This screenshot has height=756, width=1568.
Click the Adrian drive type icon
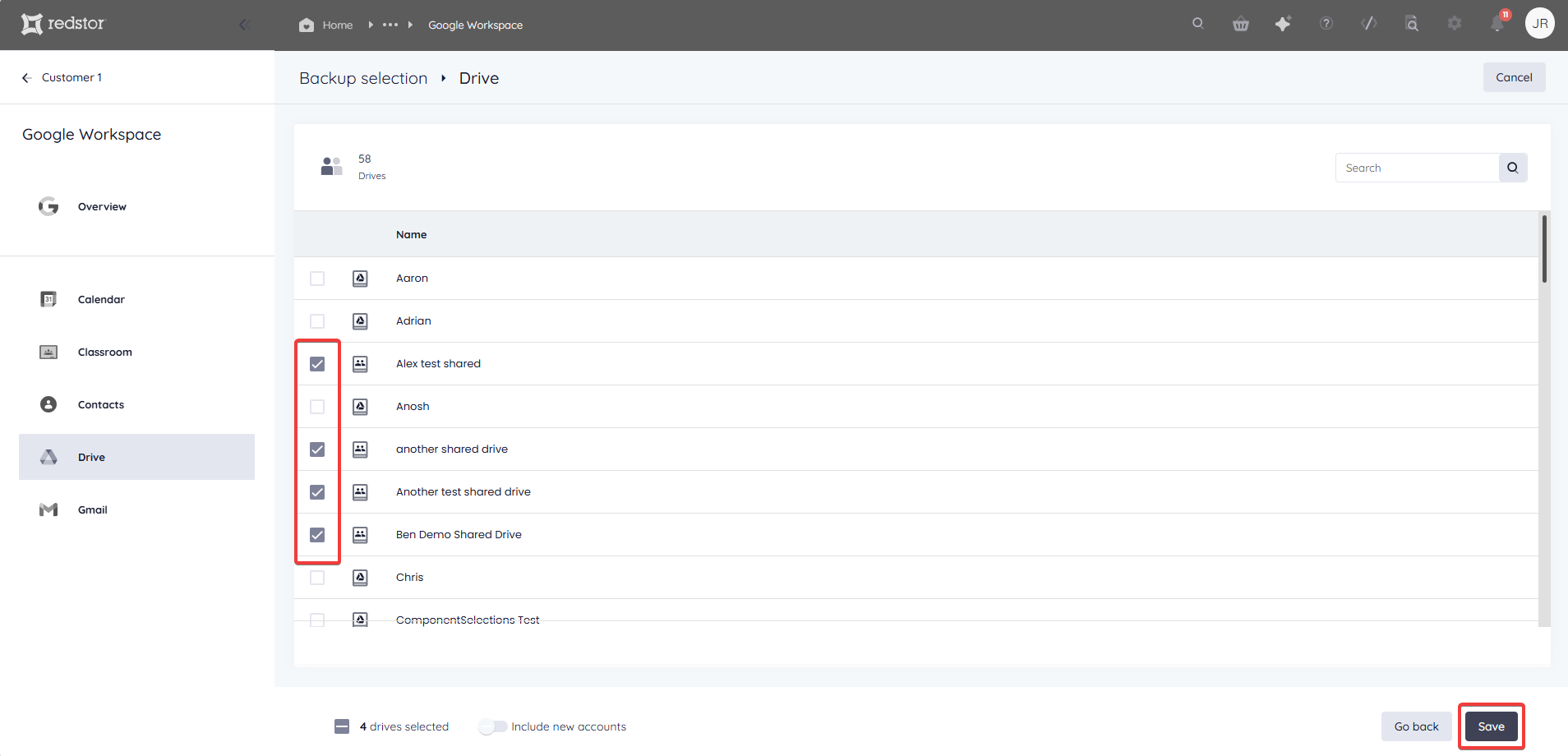360,321
